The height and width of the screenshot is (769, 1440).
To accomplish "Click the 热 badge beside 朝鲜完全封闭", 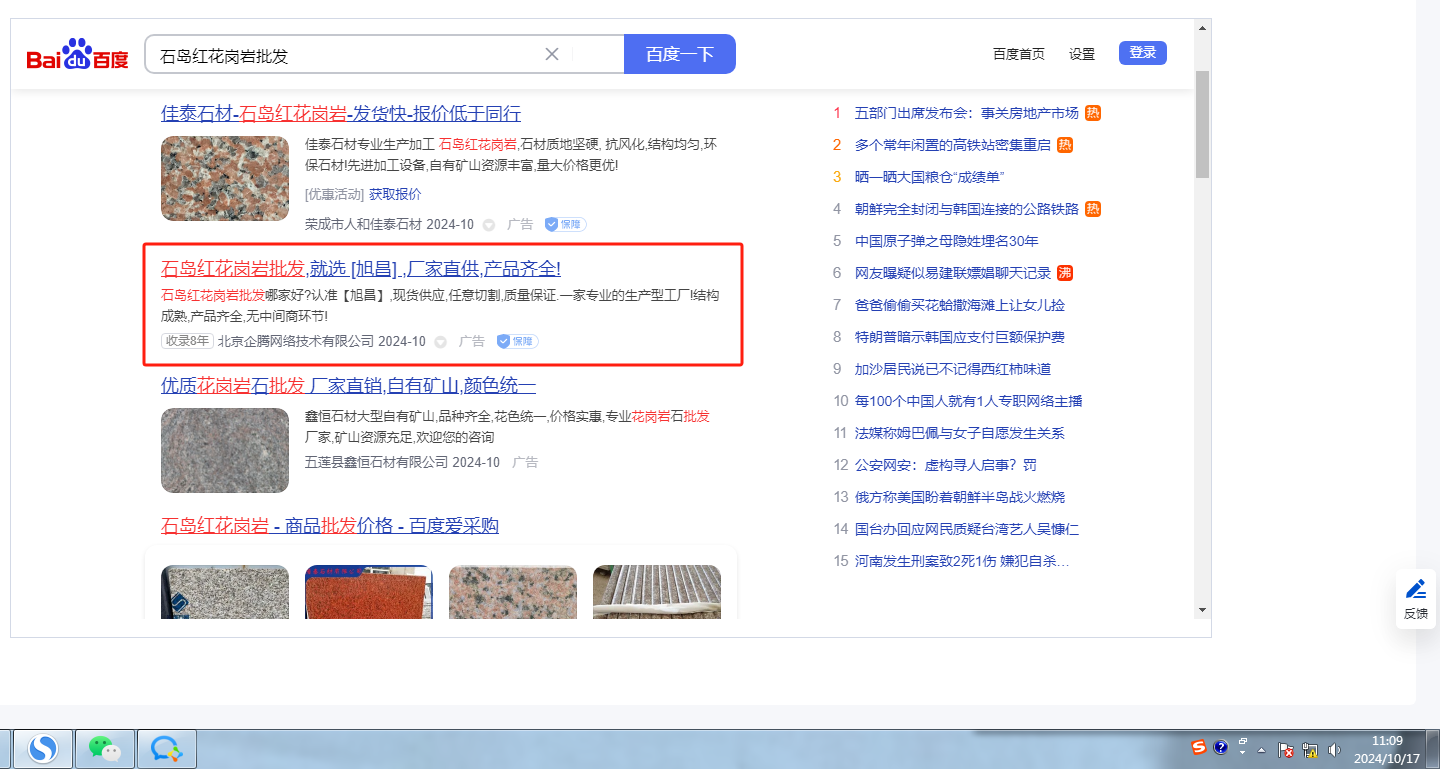I will point(1093,209).
